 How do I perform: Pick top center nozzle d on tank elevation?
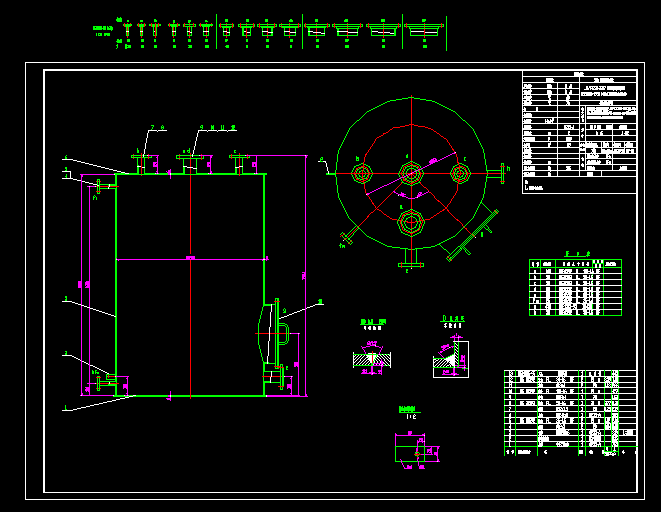click(190, 164)
